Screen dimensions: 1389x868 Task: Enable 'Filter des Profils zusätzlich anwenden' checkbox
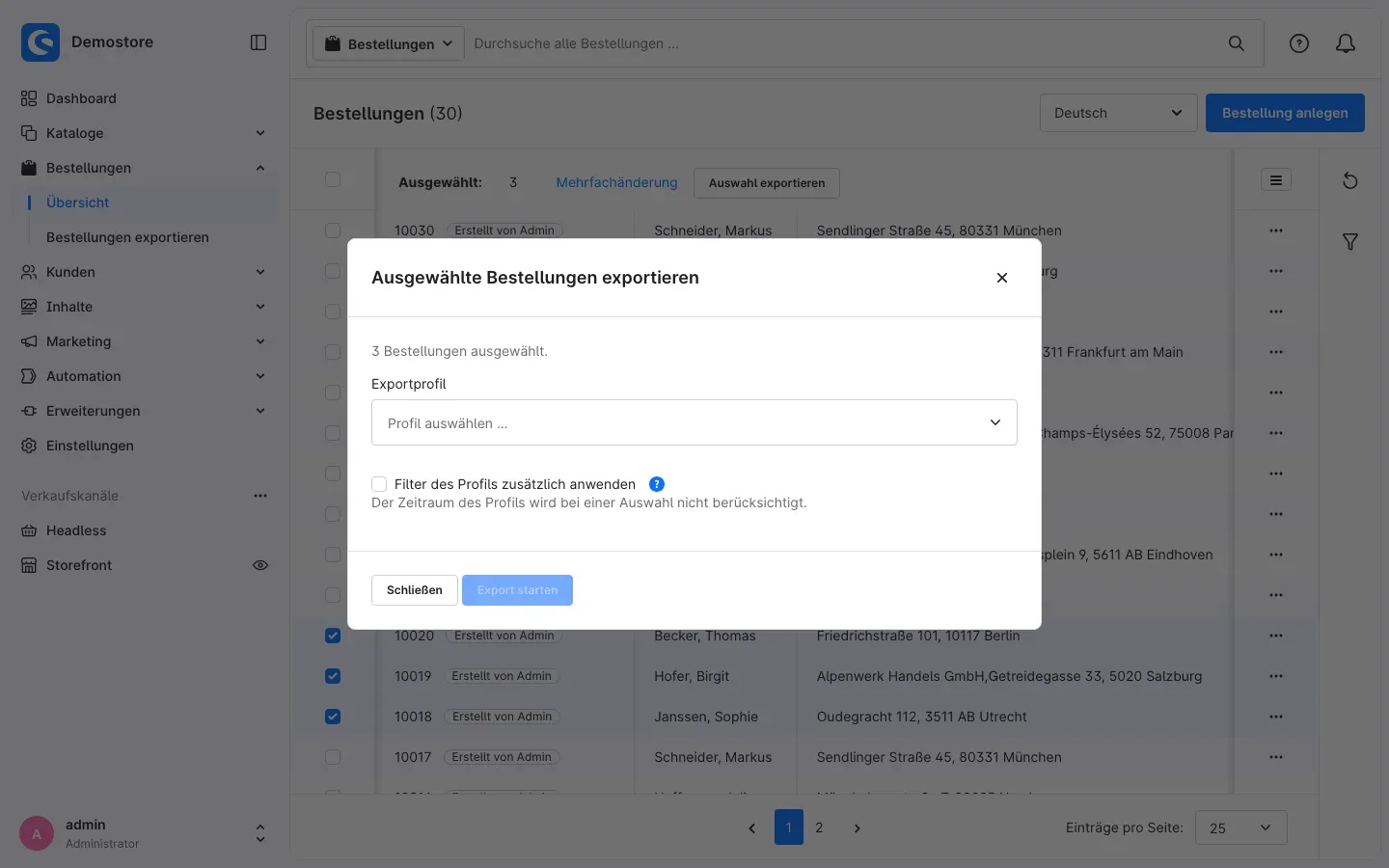click(379, 484)
